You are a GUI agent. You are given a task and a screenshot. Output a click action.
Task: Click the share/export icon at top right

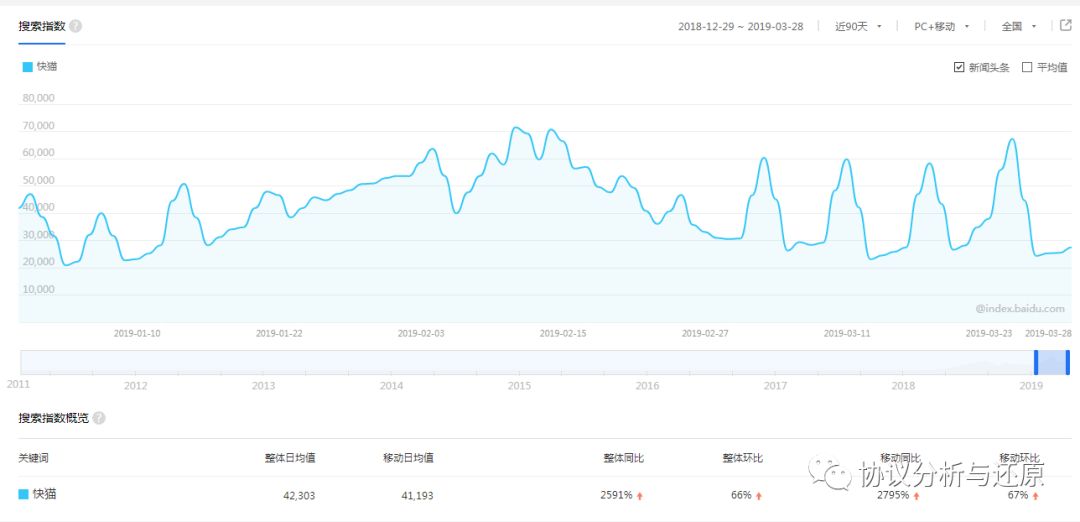coord(1066,25)
